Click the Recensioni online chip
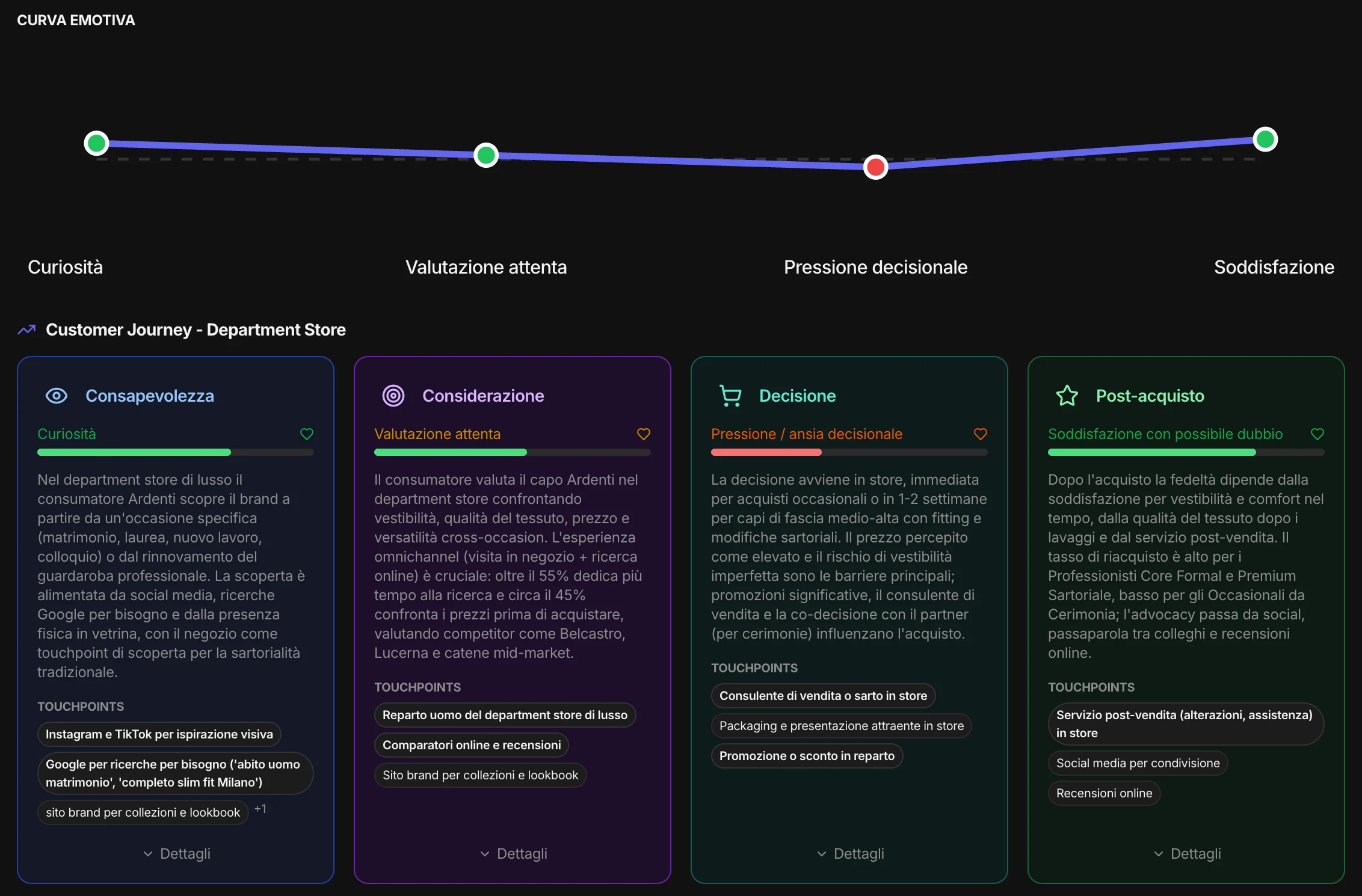This screenshot has width=1362, height=896. (x=1105, y=793)
